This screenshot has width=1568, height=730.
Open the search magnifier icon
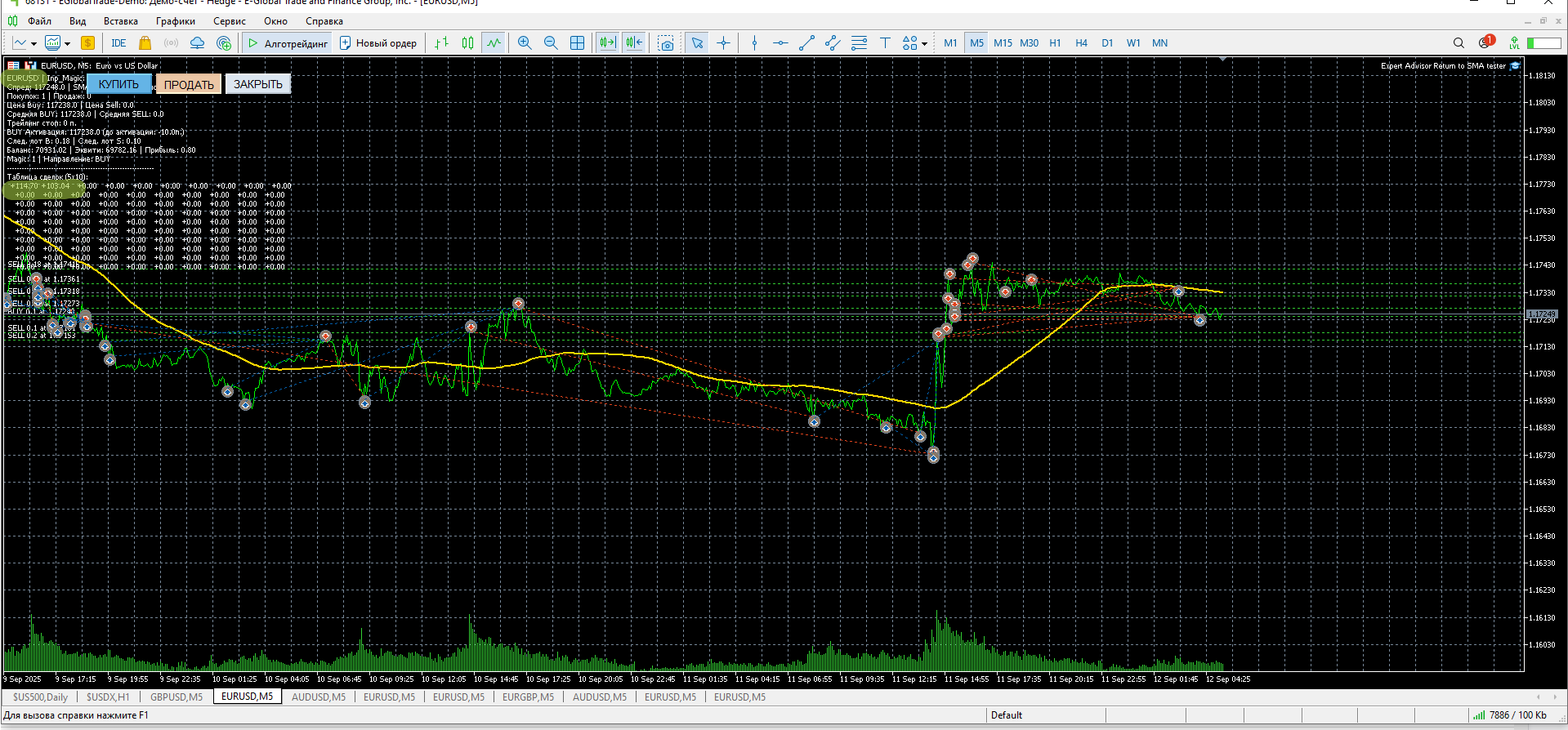[x=1459, y=43]
